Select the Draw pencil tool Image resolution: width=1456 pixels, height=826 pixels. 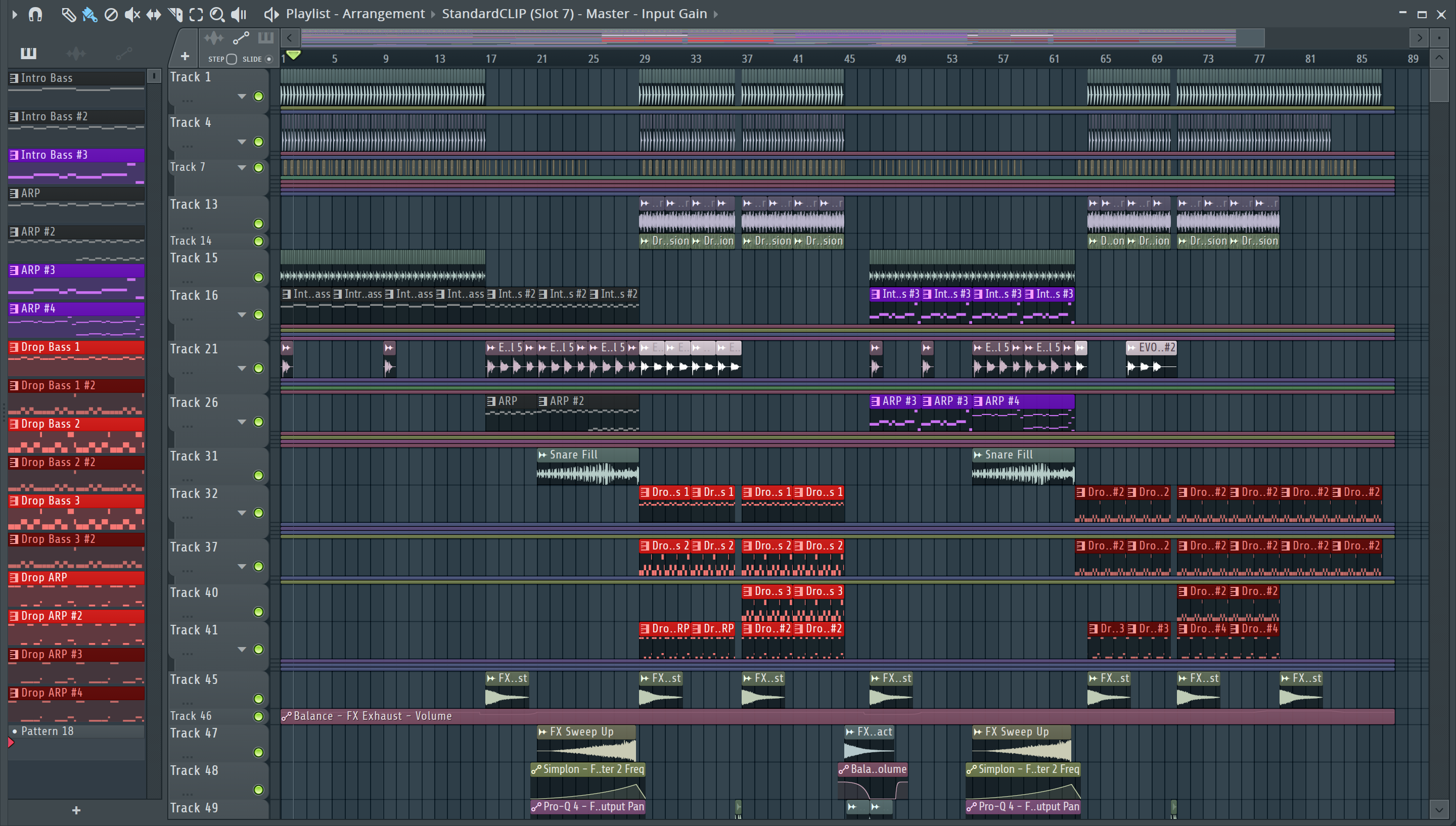tap(68, 14)
